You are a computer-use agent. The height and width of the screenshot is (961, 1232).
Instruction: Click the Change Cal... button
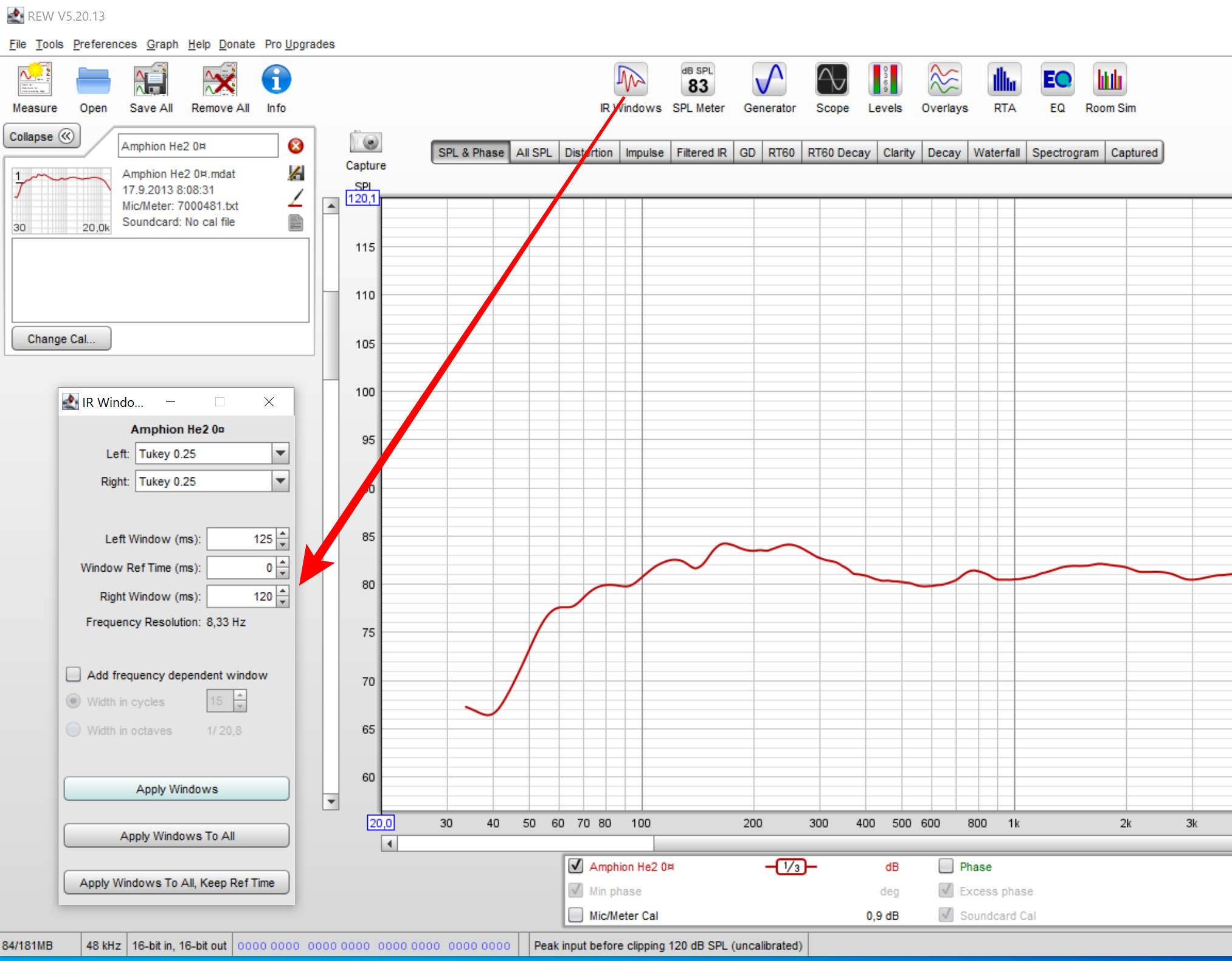point(61,339)
